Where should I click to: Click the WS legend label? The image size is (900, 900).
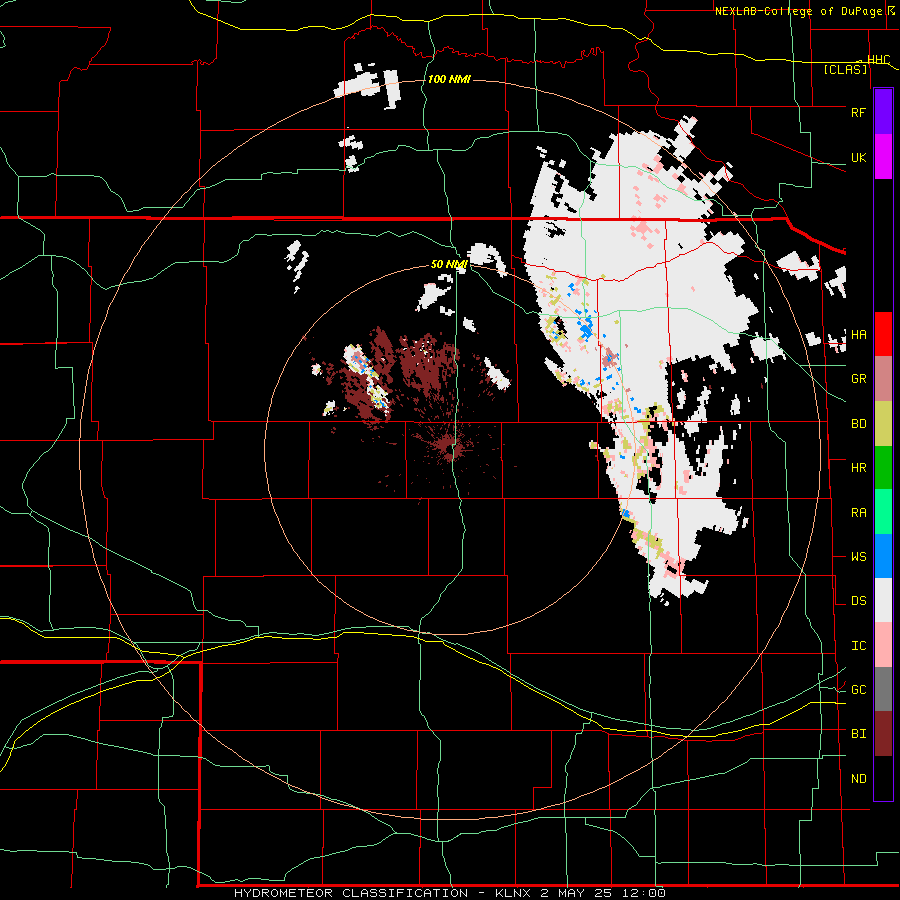point(858,557)
